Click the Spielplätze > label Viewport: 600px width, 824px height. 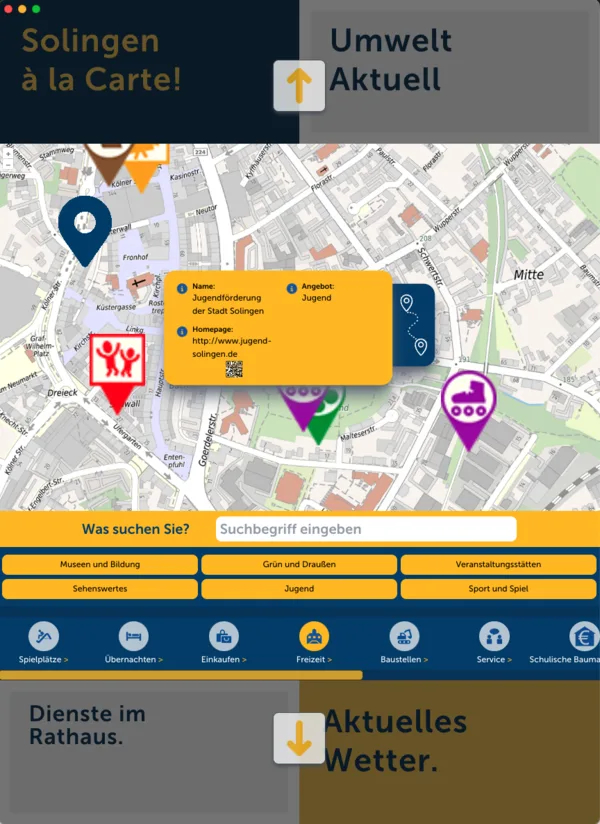pos(44,660)
